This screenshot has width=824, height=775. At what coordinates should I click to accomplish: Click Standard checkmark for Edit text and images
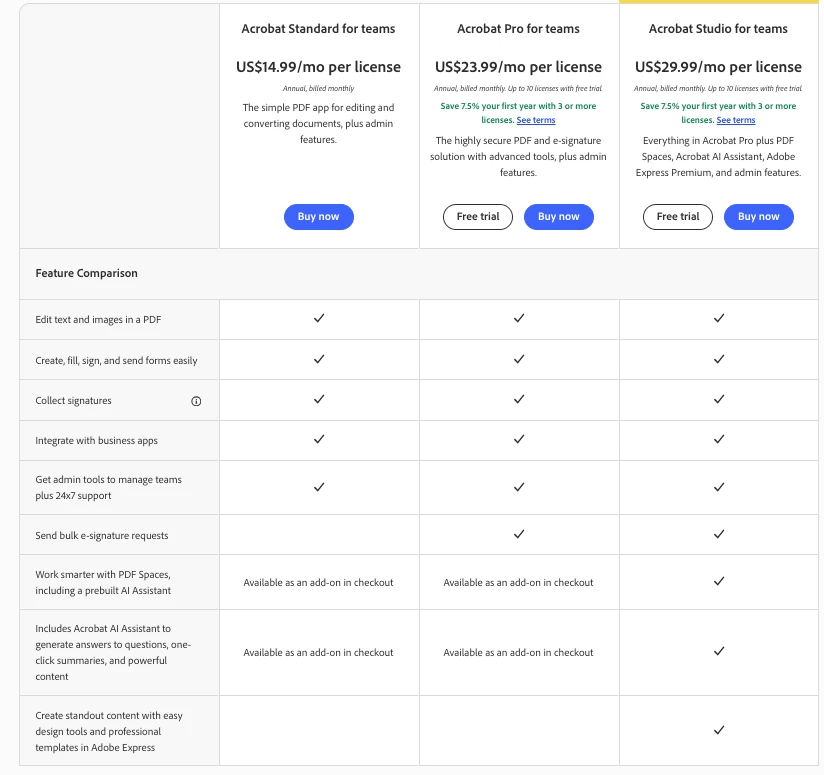(319, 318)
